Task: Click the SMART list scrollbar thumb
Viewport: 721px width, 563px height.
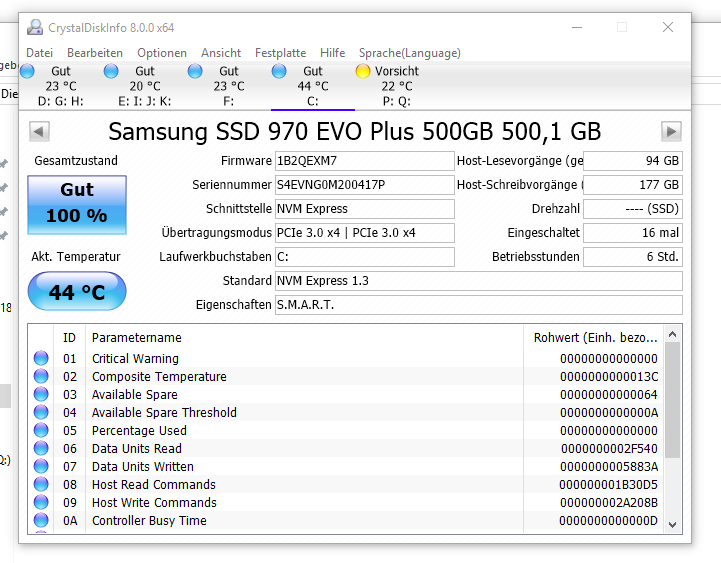Action: point(672,400)
